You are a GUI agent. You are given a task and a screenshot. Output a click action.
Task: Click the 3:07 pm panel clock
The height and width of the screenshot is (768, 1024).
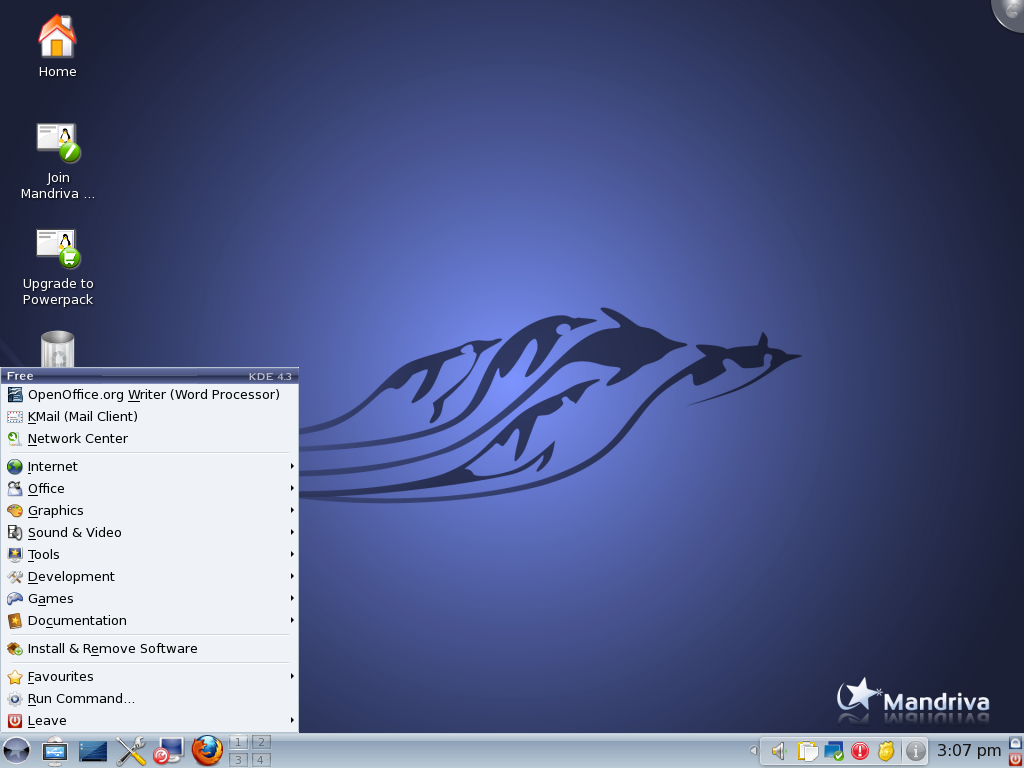[968, 751]
